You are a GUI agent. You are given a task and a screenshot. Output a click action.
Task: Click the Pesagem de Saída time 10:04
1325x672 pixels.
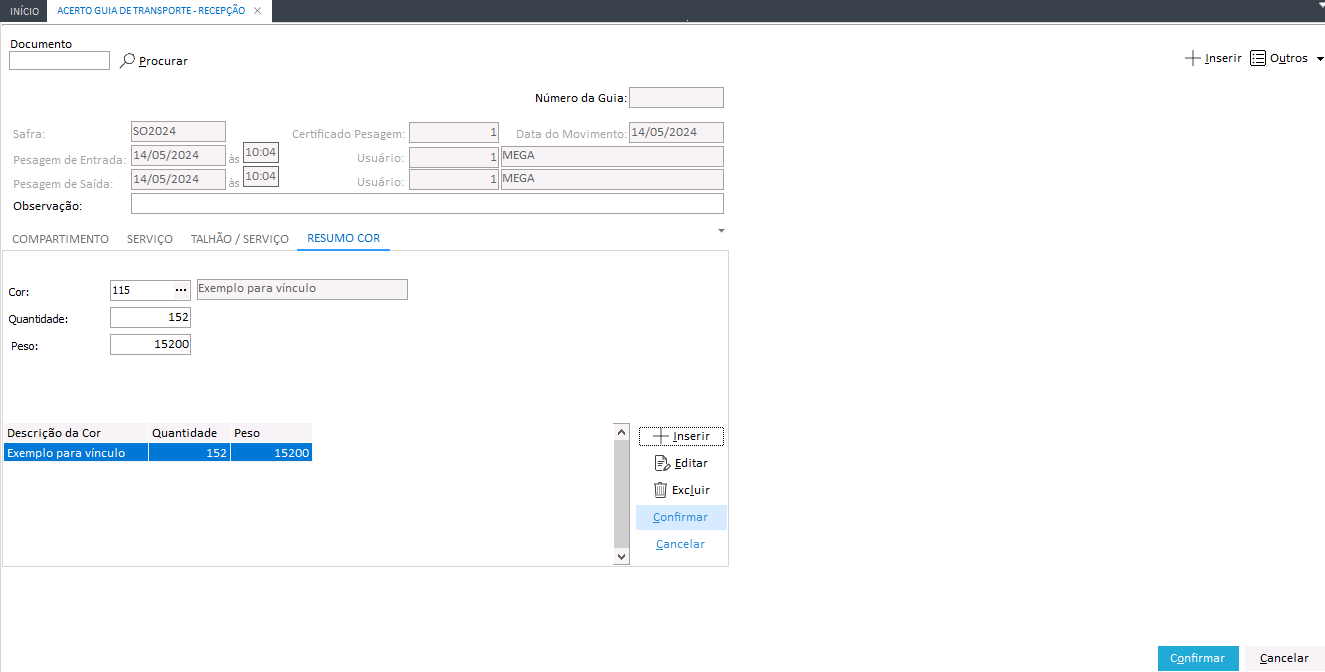tap(260, 176)
